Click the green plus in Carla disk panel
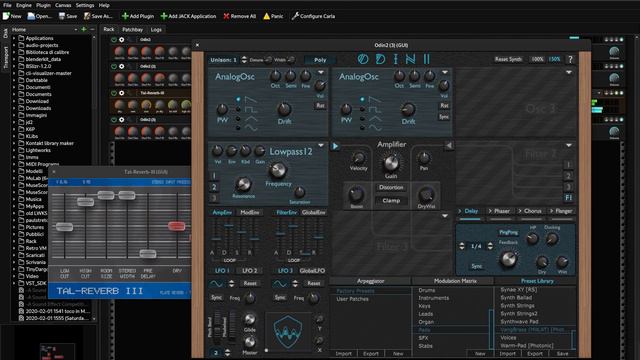Viewport: 640px width, 360px height. click(x=84, y=29)
